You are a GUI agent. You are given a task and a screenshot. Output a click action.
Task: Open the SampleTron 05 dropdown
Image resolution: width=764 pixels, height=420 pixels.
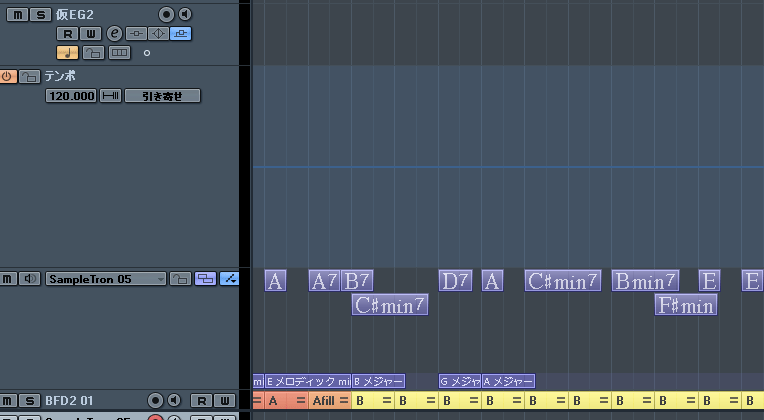click(x=106, y=279)
